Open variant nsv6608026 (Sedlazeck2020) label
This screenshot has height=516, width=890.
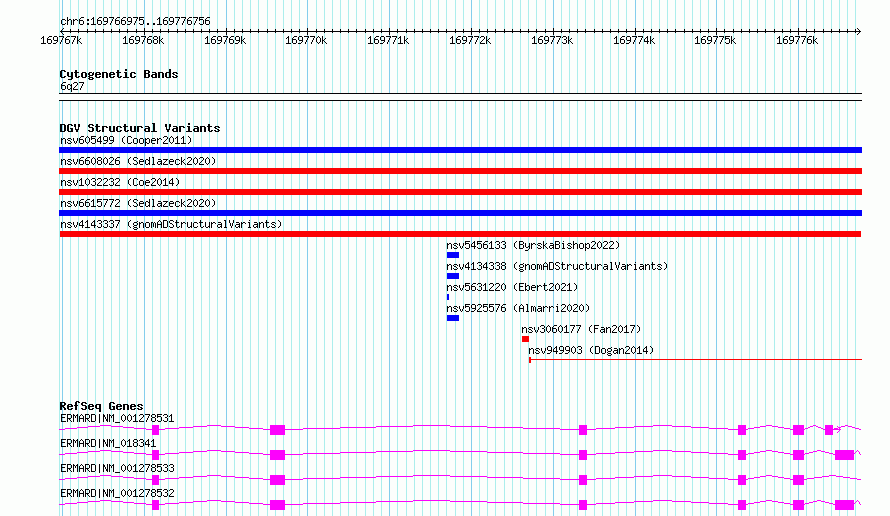pos(138,161)
